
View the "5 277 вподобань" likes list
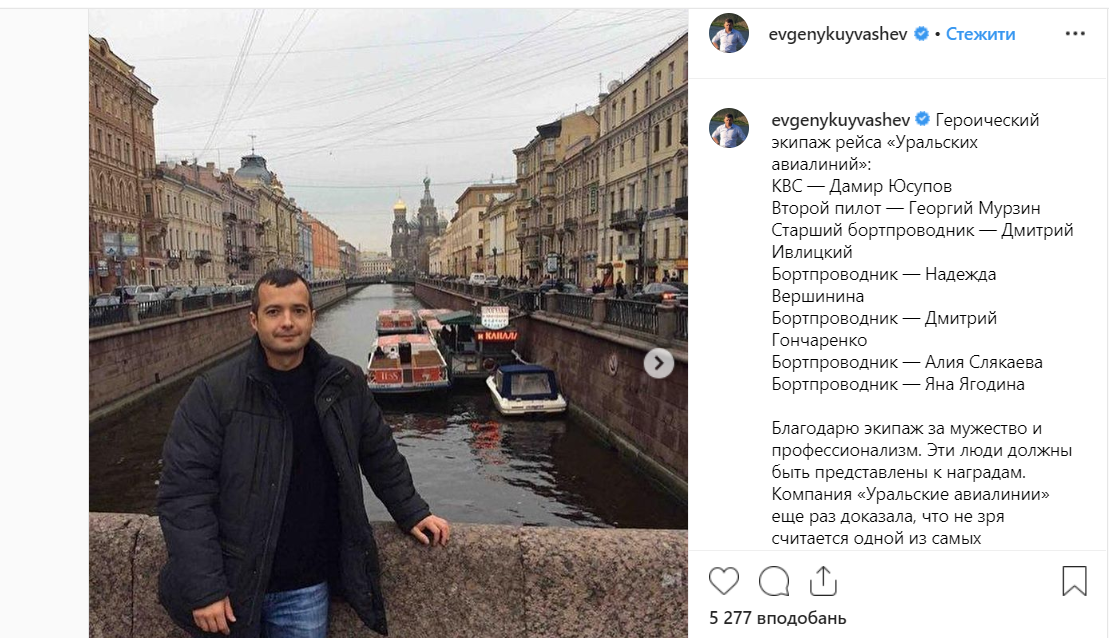pyautogui.click(x=777, y=617)
